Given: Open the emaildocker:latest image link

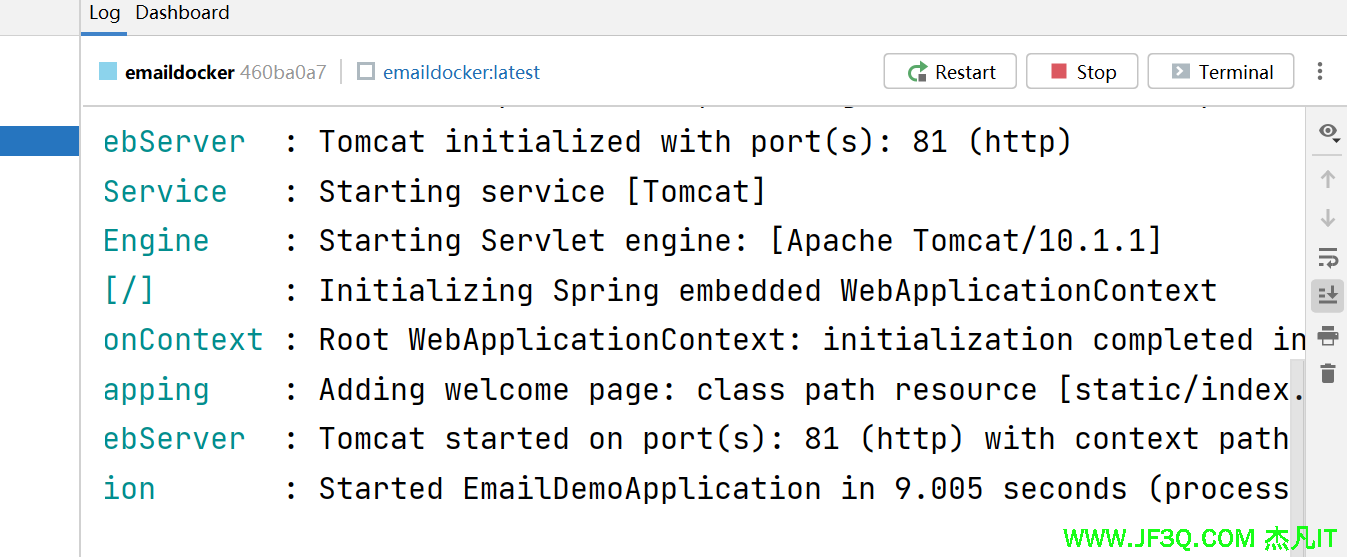Looking at the screenshot, I should 461,72.
